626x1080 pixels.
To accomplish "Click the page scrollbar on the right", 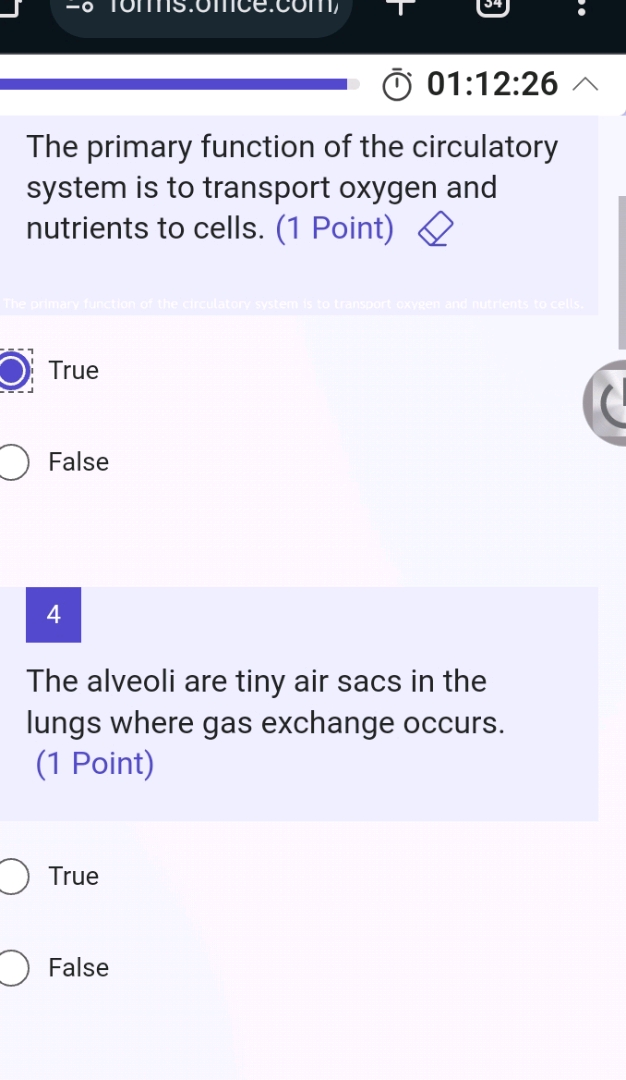I will point(621,272).
